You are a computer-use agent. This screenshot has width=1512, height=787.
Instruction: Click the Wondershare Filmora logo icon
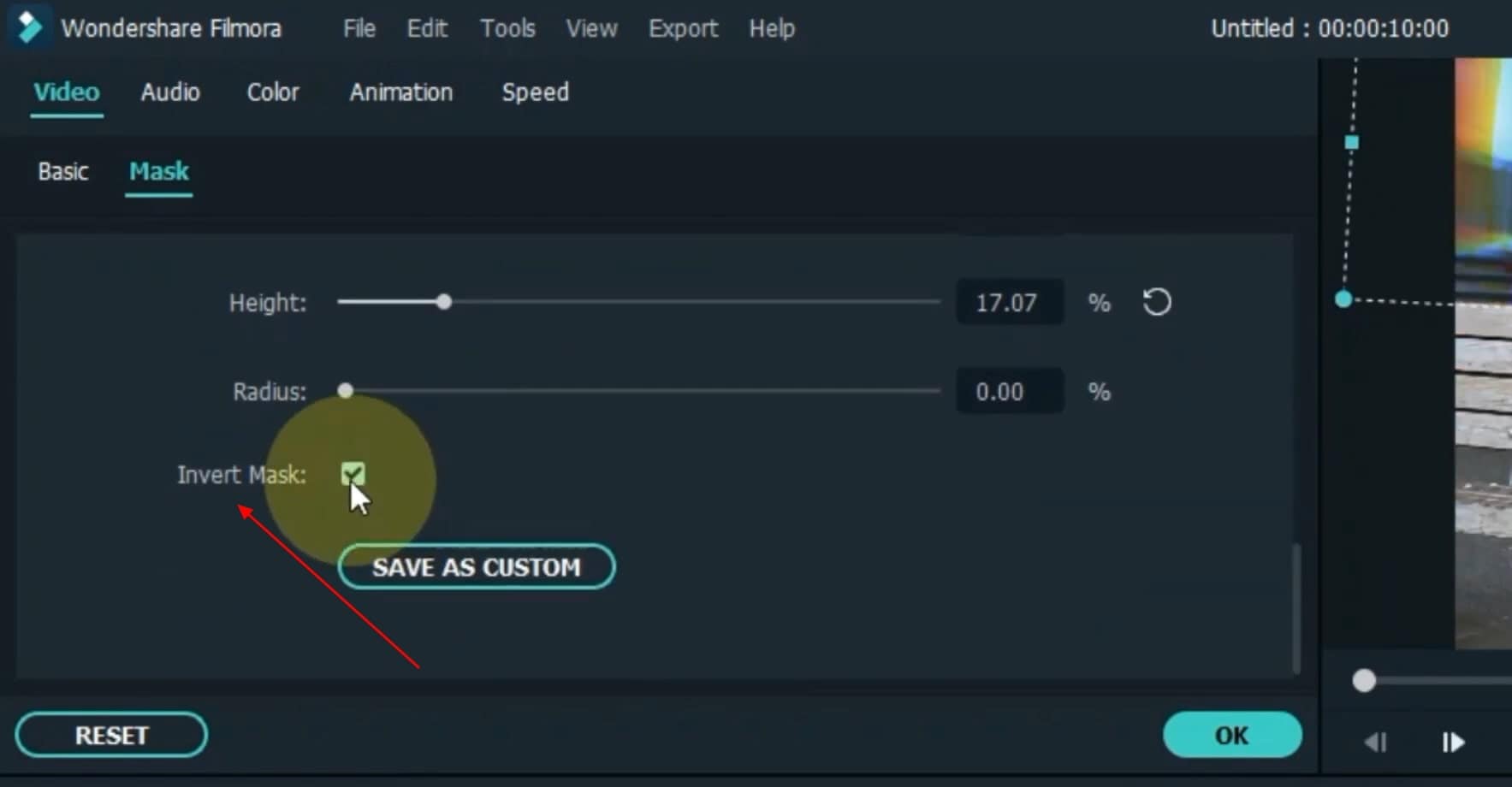coord(29,28)
